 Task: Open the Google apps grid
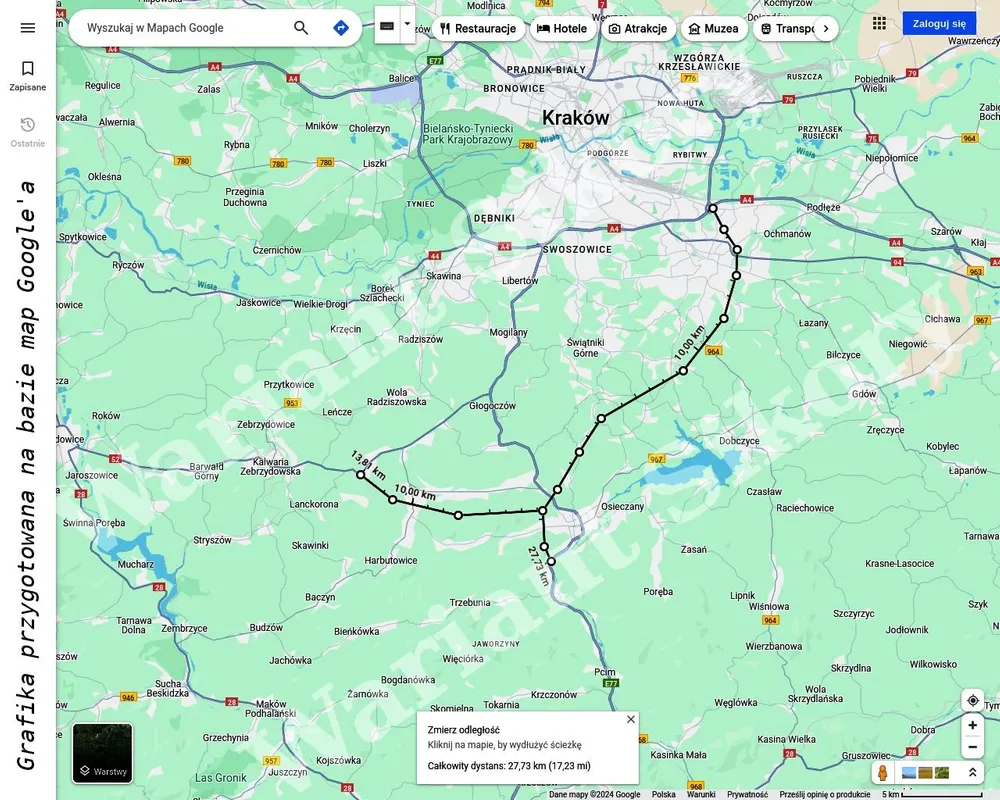point(879,24)
